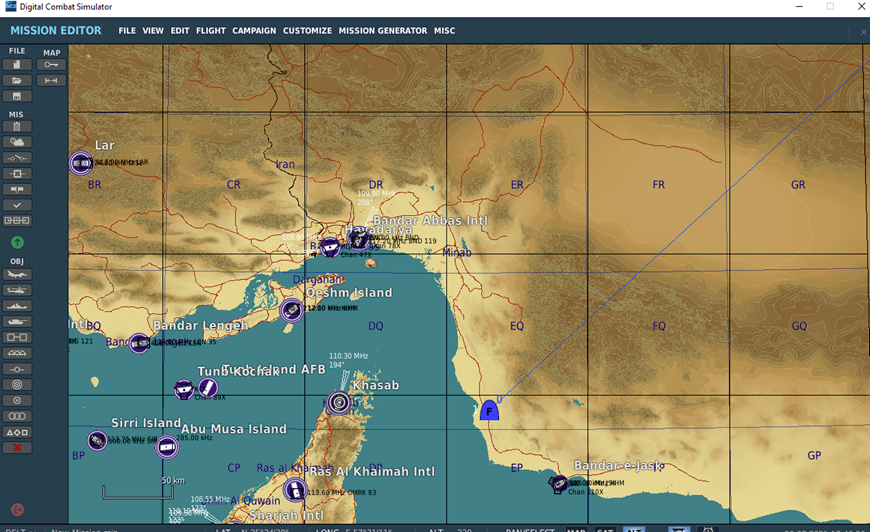The image size is (870, 532).
Task: Open mission options checkmark icon
Action: pos(17,205)
